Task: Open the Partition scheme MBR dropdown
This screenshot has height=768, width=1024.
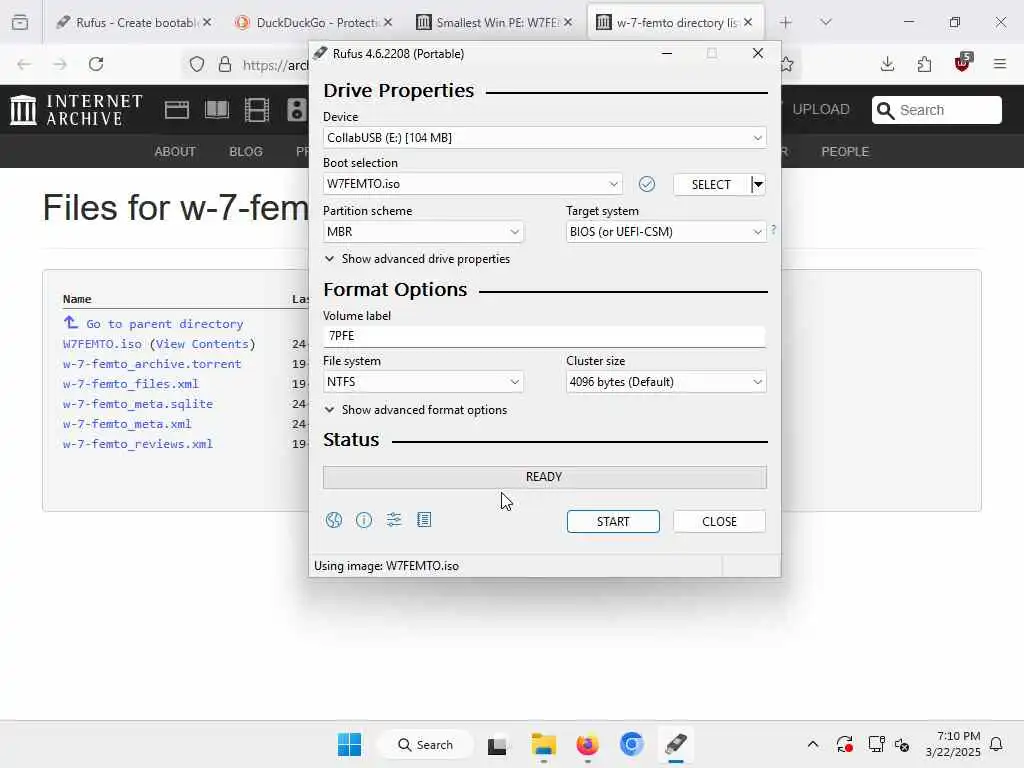Action: pyautogui.click(x=423, y=232)
